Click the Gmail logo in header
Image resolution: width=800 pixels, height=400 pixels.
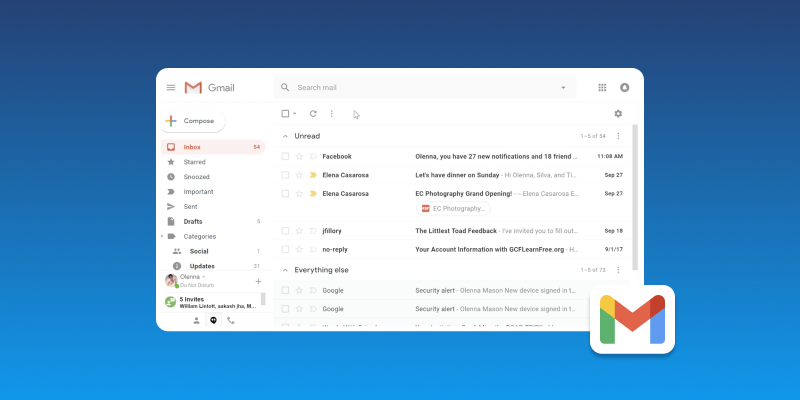209,88
